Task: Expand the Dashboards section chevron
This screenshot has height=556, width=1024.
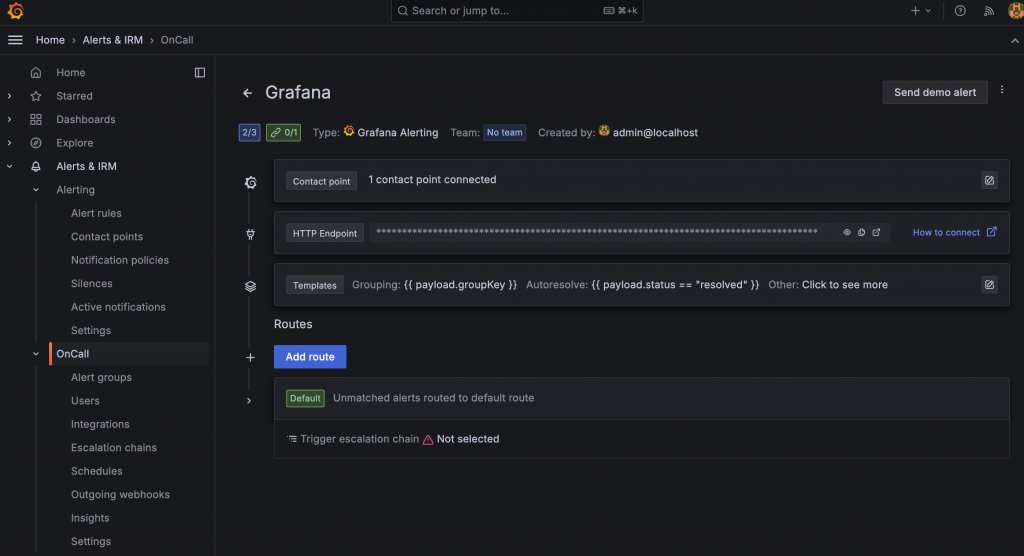Action: (9, 120)
